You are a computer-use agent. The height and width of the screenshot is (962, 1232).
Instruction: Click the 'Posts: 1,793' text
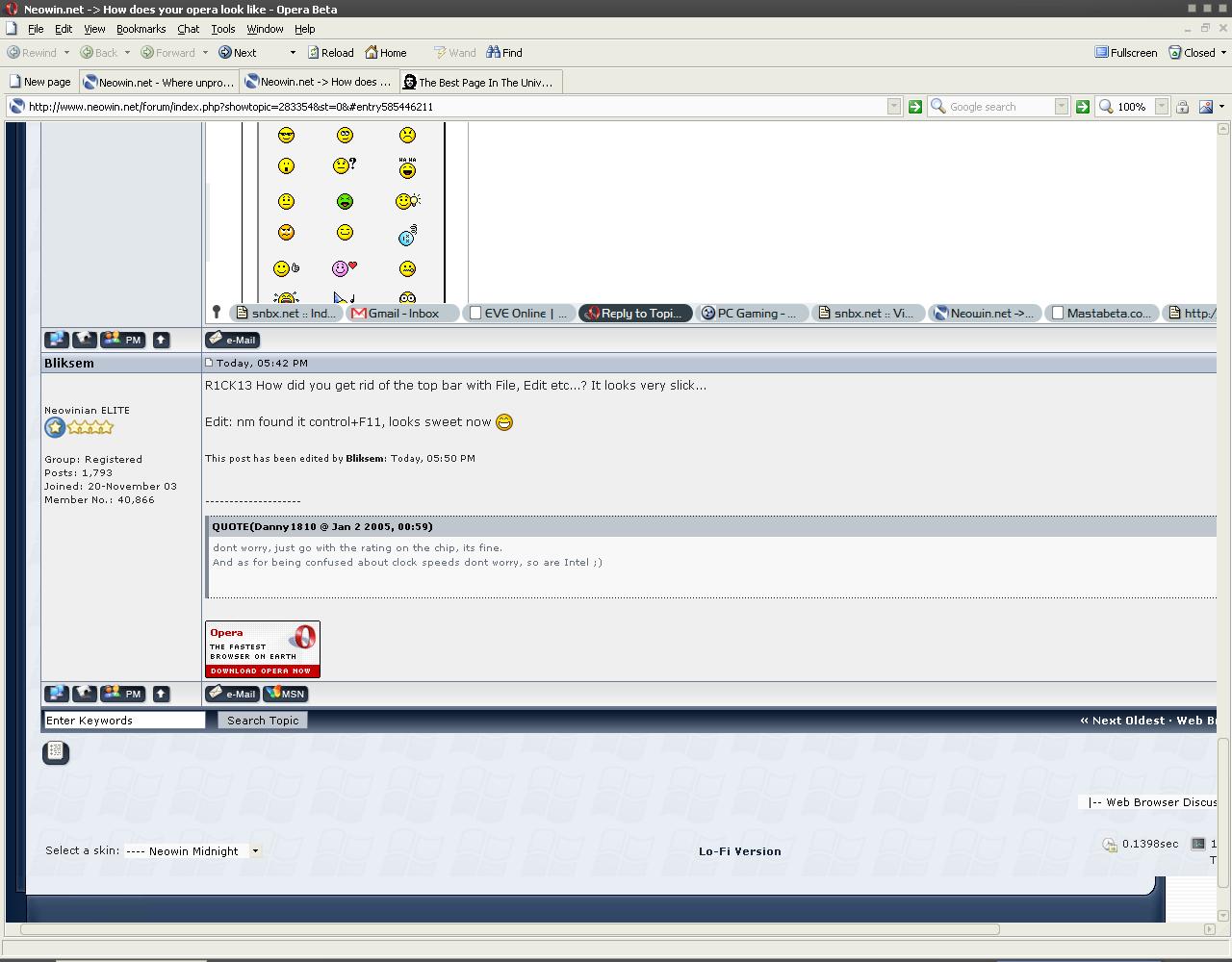[x=79, y=473]
